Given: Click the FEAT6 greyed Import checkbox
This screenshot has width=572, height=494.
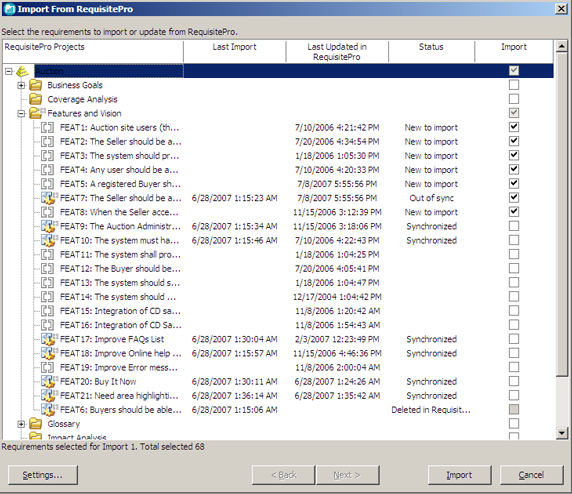Looking at the screenshot, I should click(x=514, y=409).
